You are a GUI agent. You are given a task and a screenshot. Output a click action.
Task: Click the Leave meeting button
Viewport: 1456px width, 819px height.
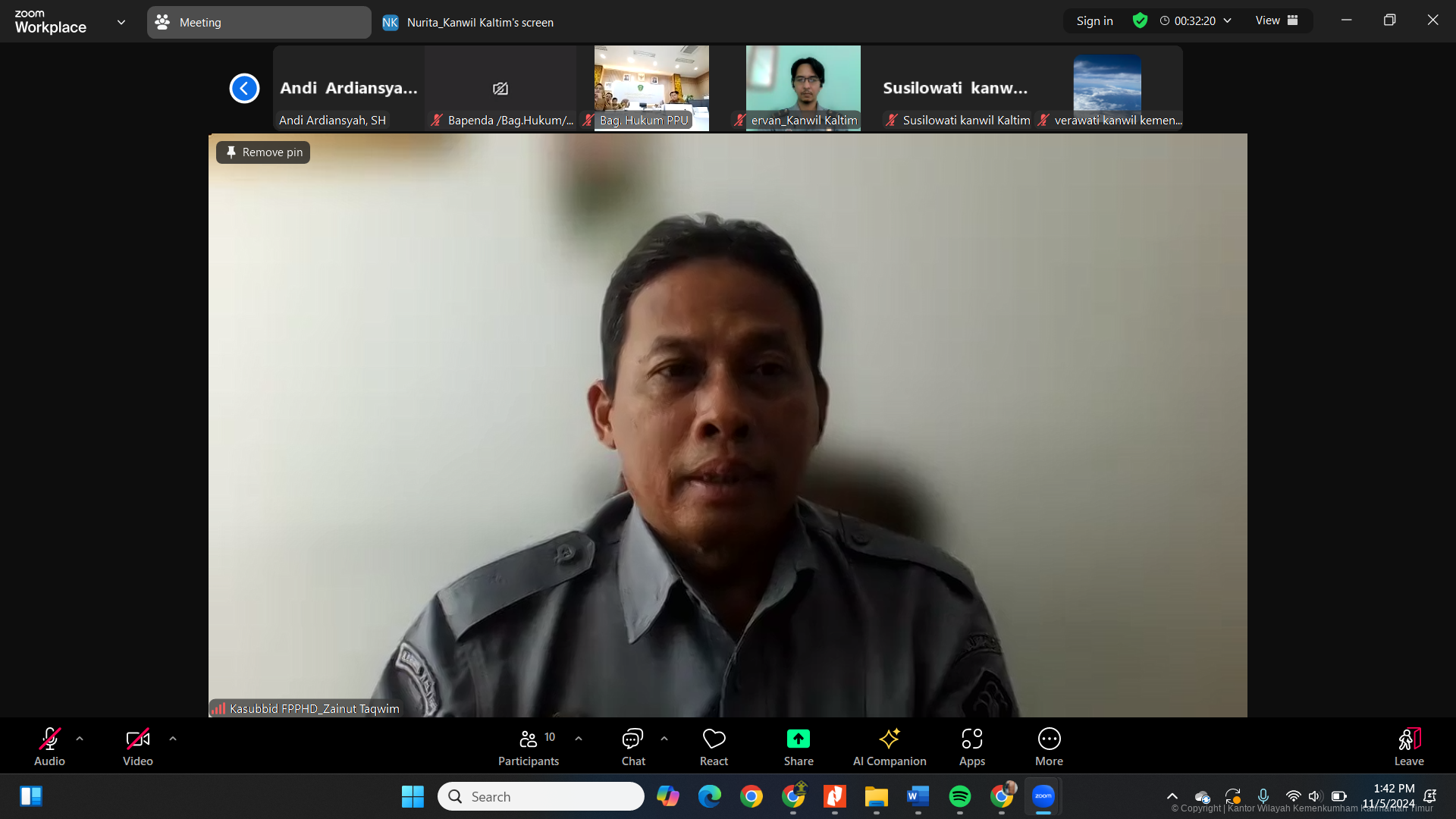[1409, 747]
